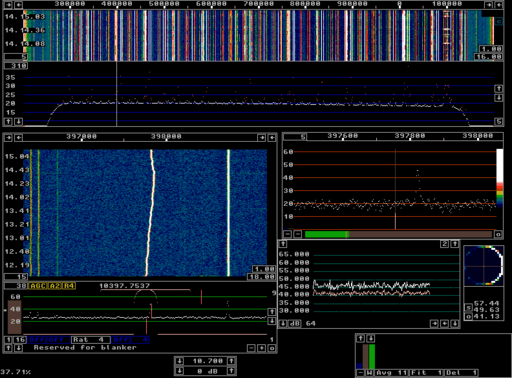Click the W icon in bottom panel
The height and width of the screenshot is (378, 512).
[369, 373]
